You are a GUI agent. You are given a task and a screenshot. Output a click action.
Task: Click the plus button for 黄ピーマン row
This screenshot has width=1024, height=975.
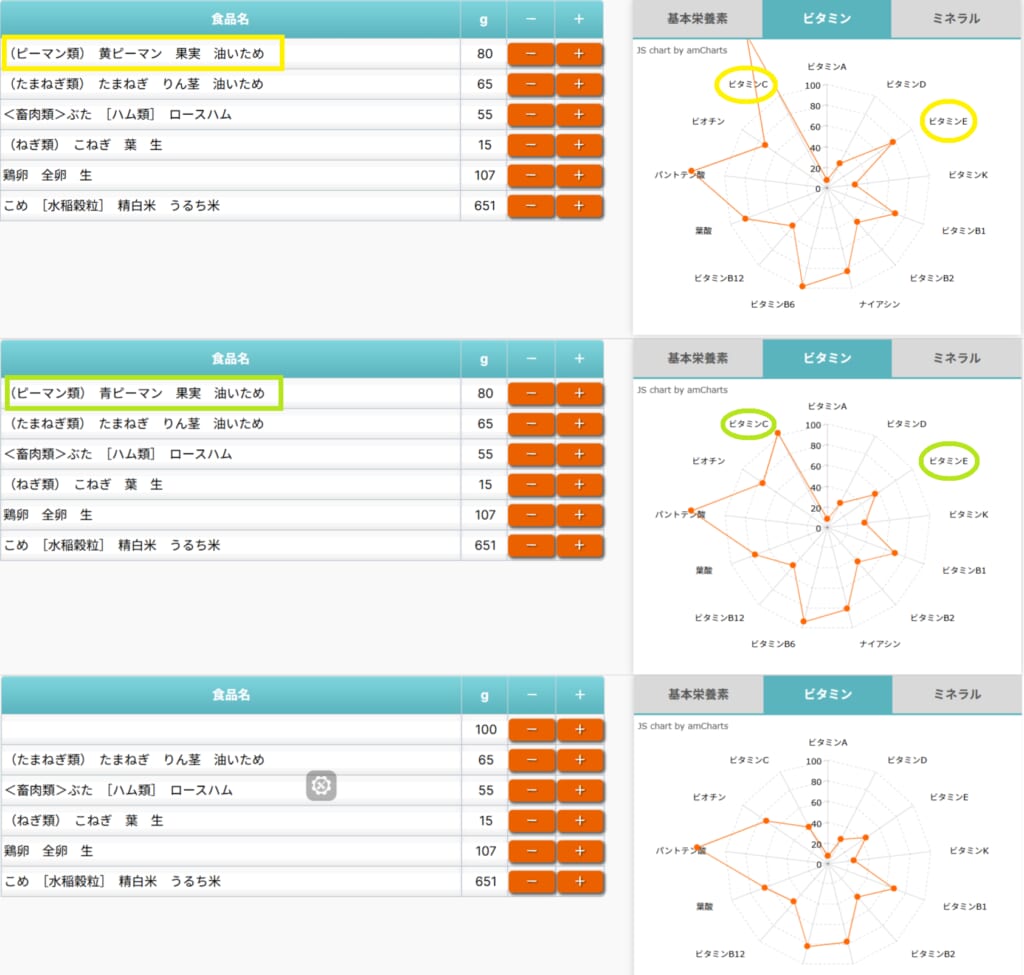pyautogui.click(x=579, y=54)
